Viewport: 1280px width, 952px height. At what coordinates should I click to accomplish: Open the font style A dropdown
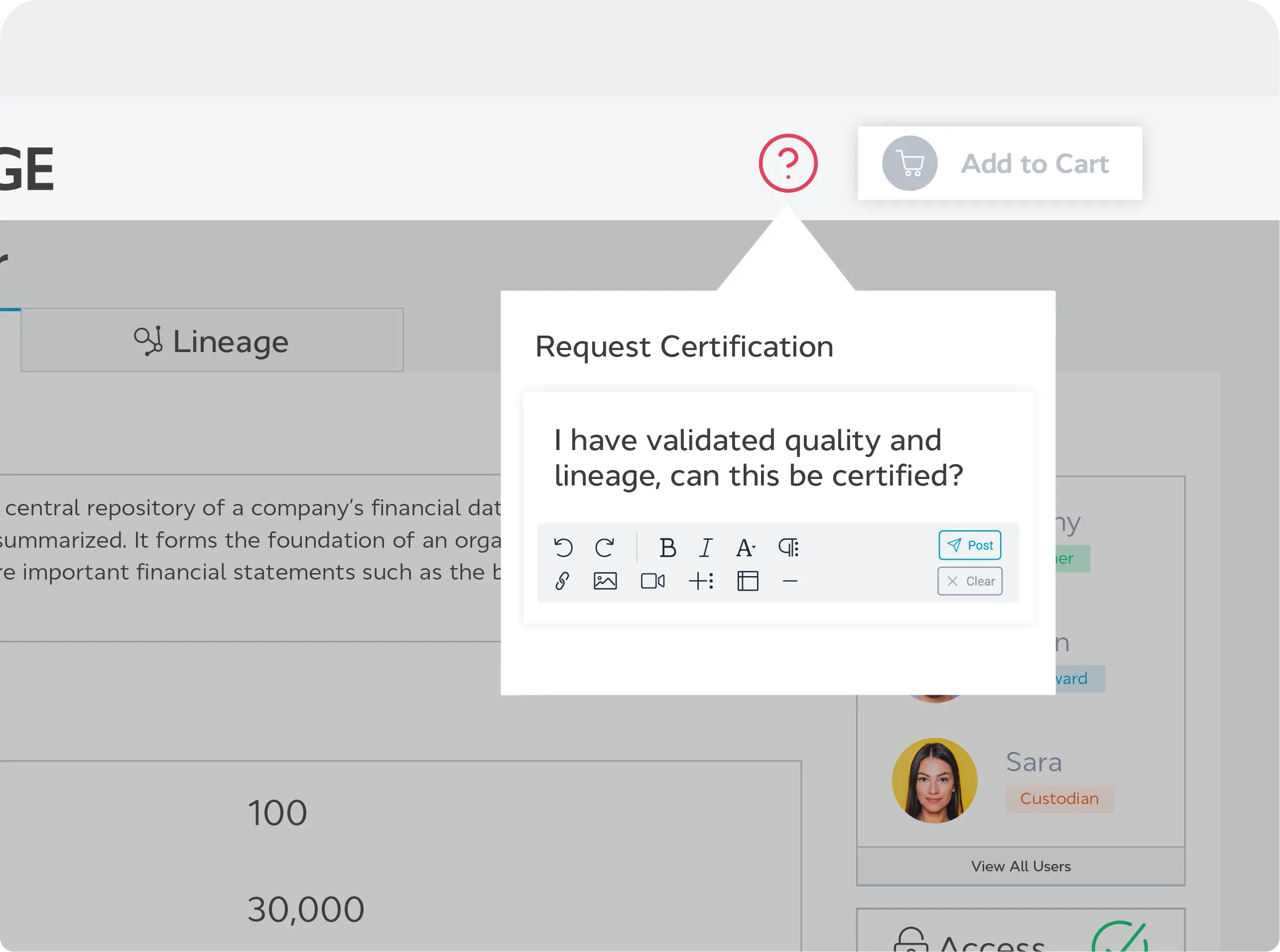[745, 547]
